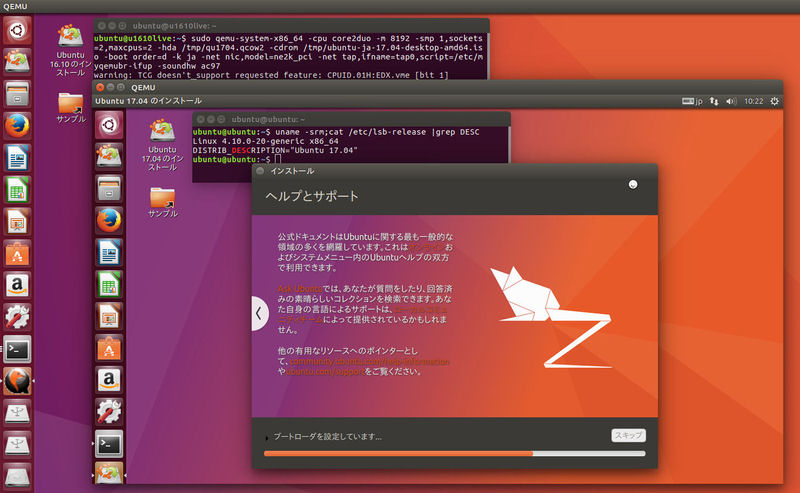Click the 'warning: TCG doesn't support' terminal line
This screenshot has width=800, height=493.
tap(271, 75)
